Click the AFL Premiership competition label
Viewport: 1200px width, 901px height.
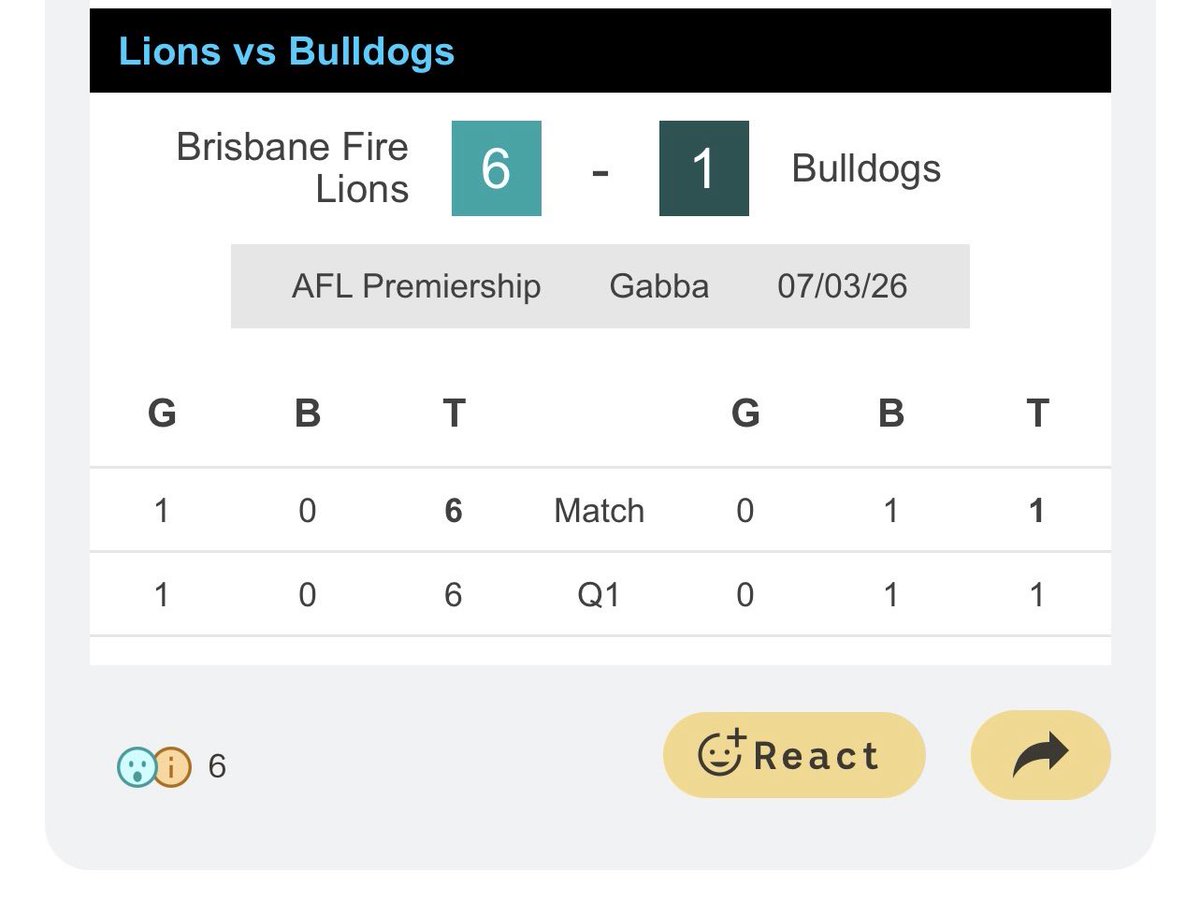pyautogui.click(x=416, y=287)
